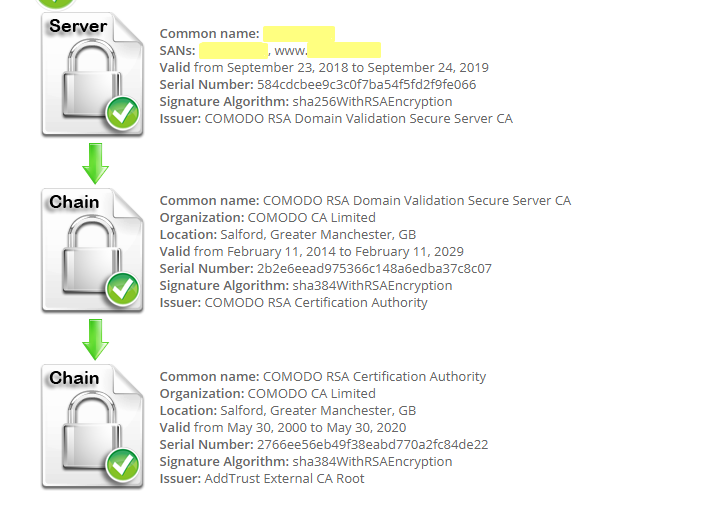
Task: Click the redacted www SANs domain
Action: click(344, 50)
